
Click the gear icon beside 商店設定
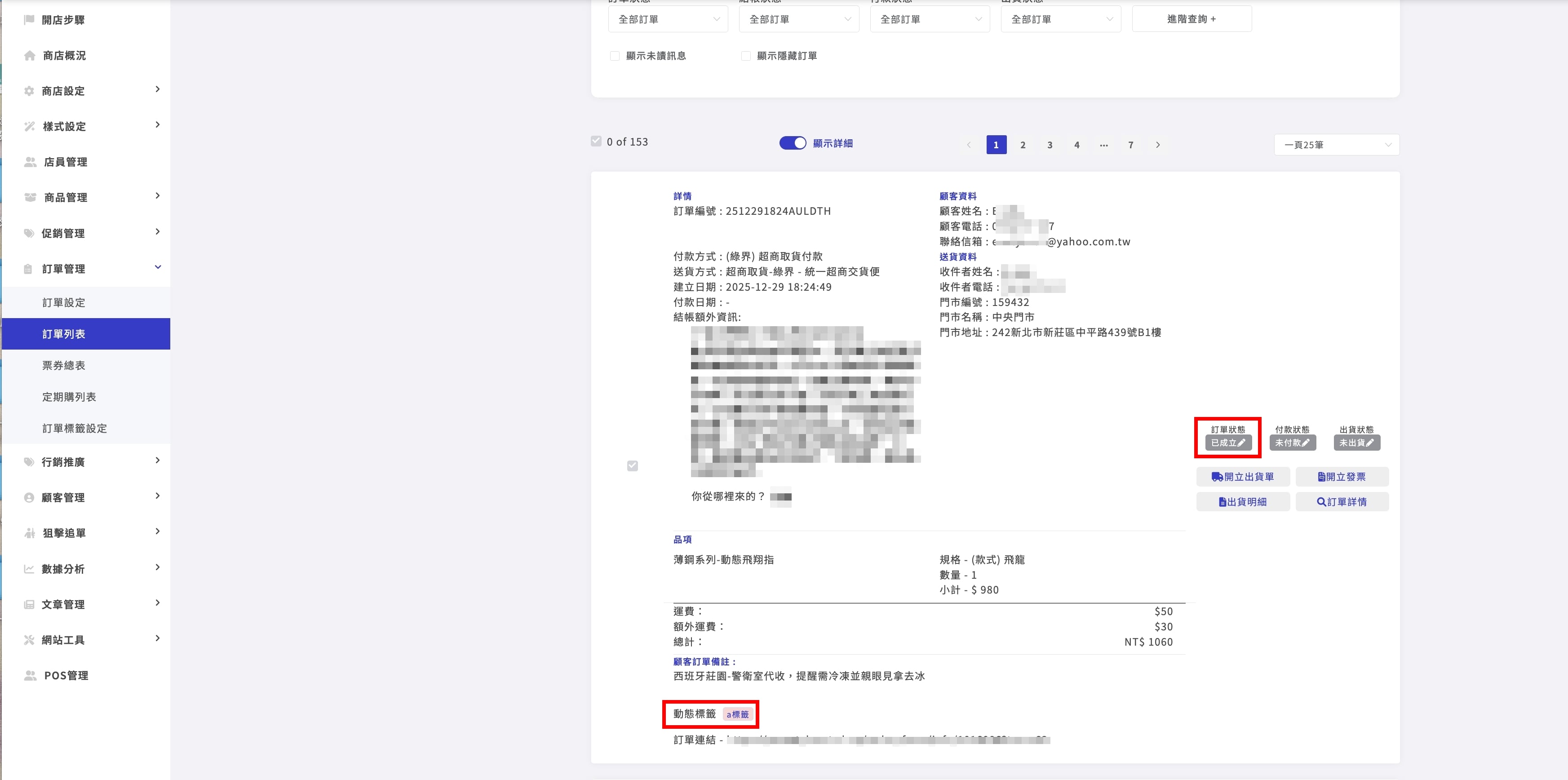click(29, 91)
